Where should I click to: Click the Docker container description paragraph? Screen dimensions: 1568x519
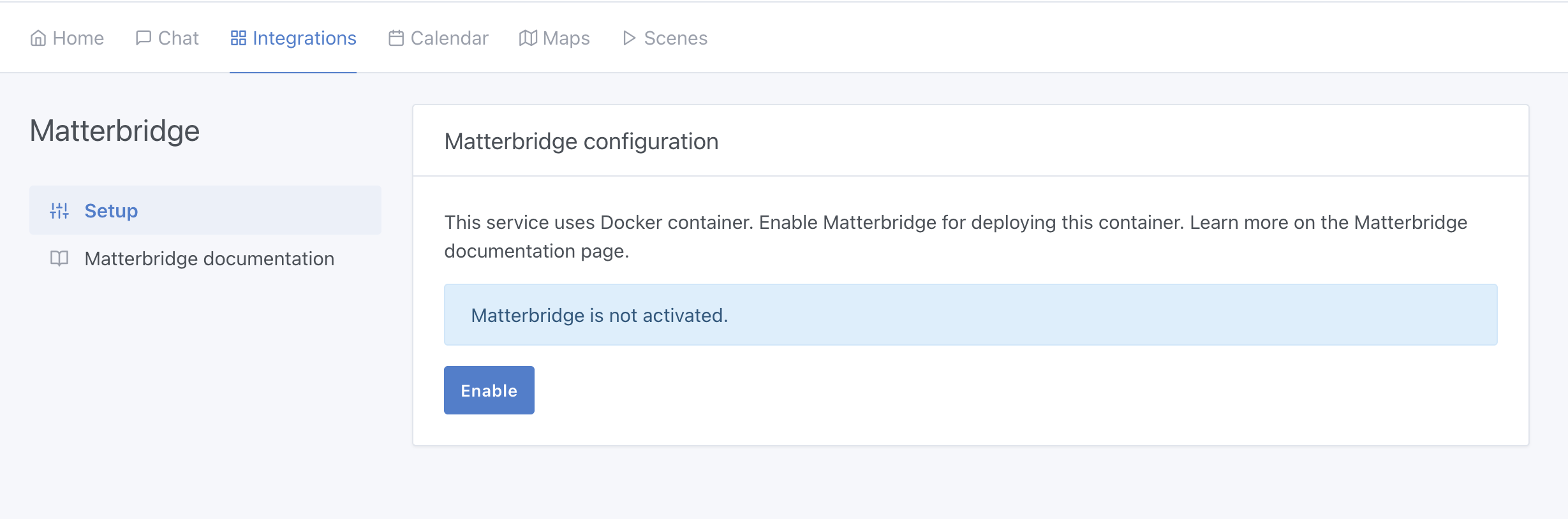[x=956, y=237]
